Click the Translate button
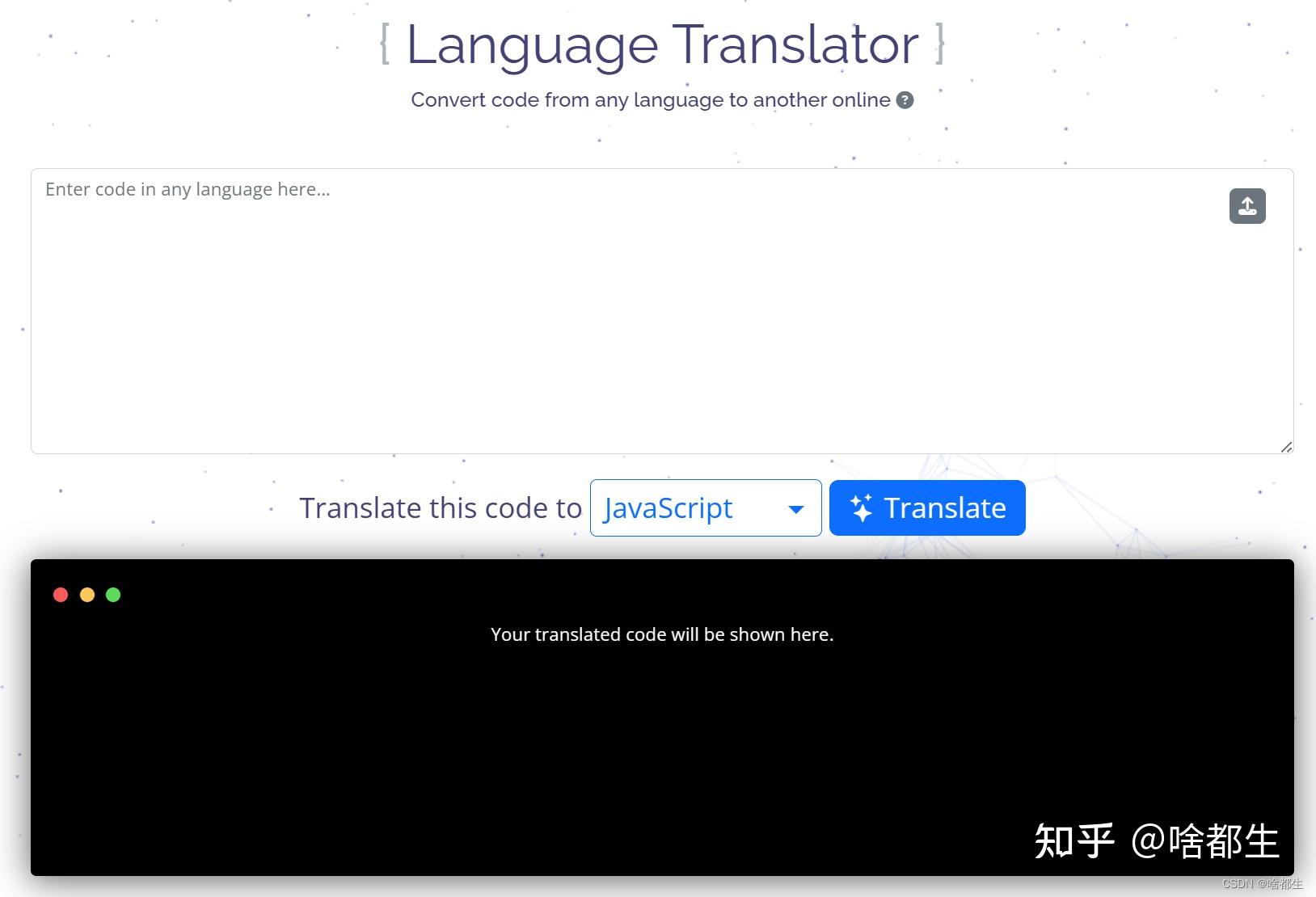The width and height of the screenshot is (1316, 897). (x=926, y=507)
